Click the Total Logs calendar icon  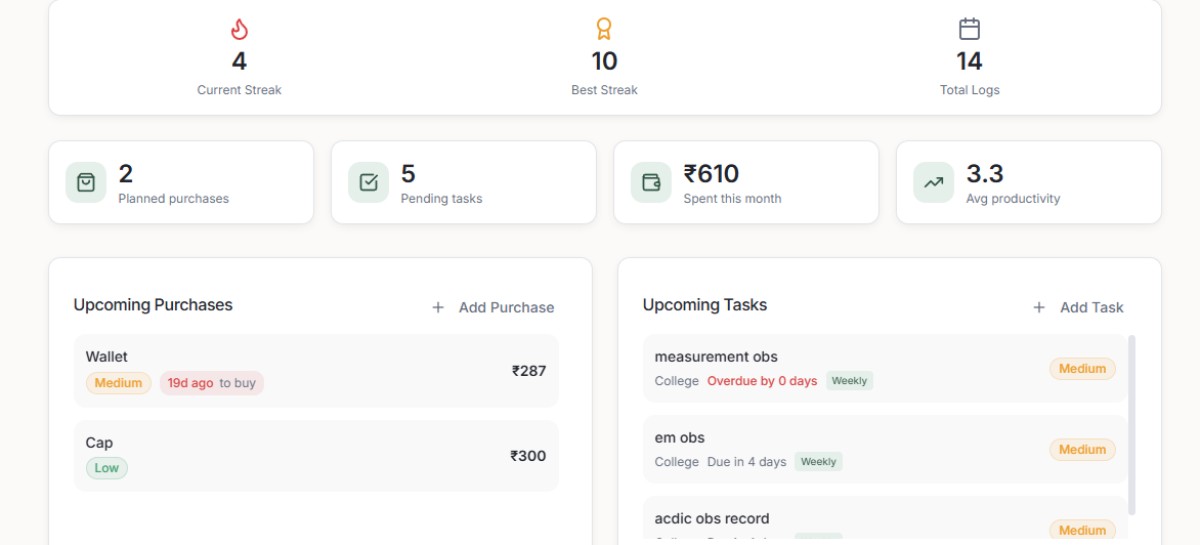(x=969, y=29)
